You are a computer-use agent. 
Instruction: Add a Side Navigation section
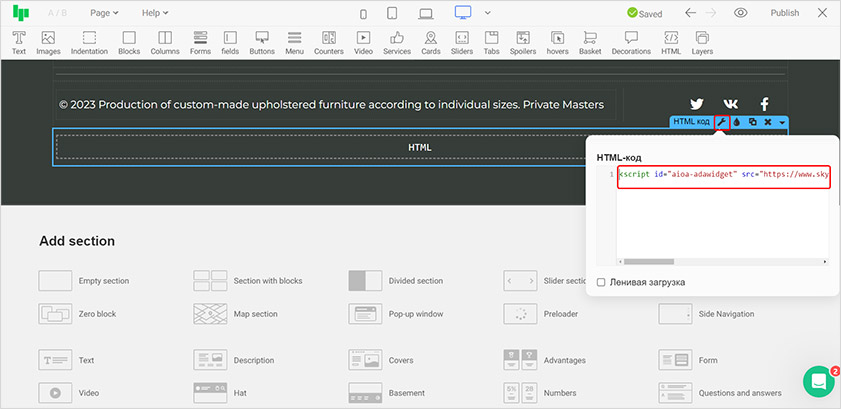pos(706,314)
